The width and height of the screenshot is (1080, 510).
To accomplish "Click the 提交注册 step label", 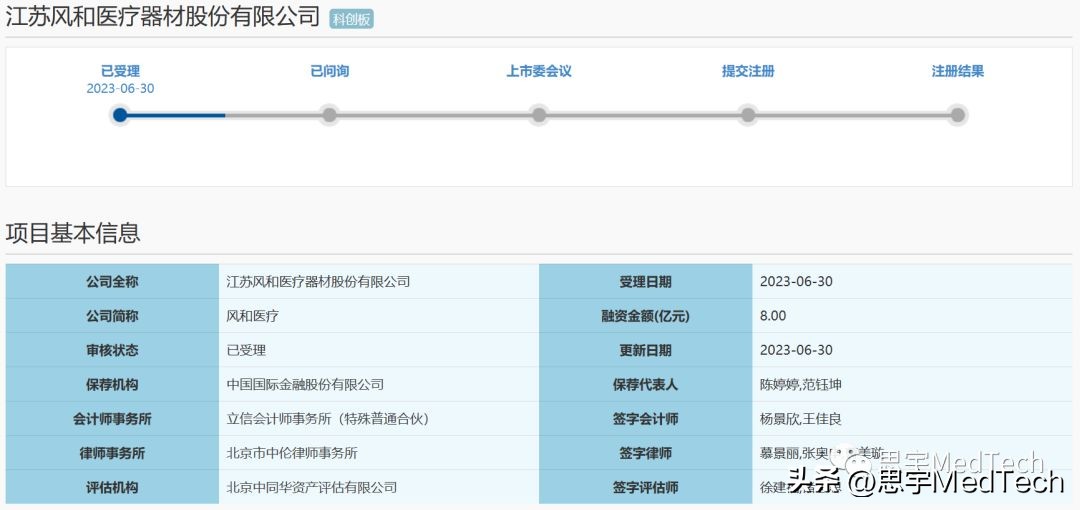I will (748, 71).
